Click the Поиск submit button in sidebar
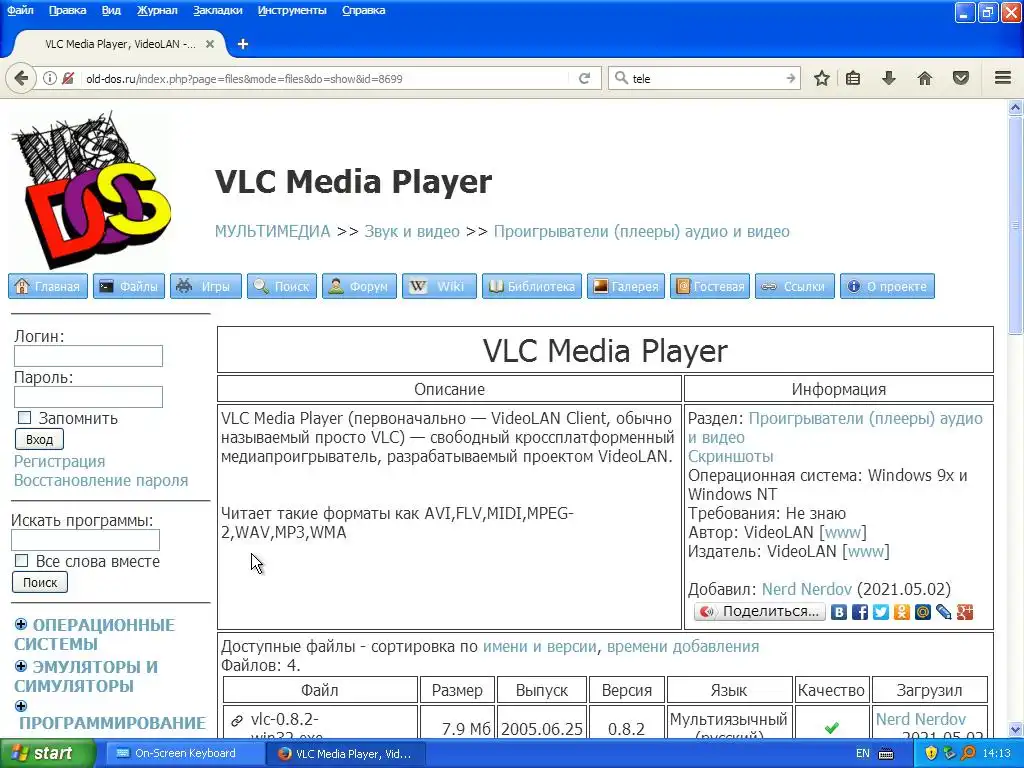This screenshot has height=768, width=1024. (40, 583)
